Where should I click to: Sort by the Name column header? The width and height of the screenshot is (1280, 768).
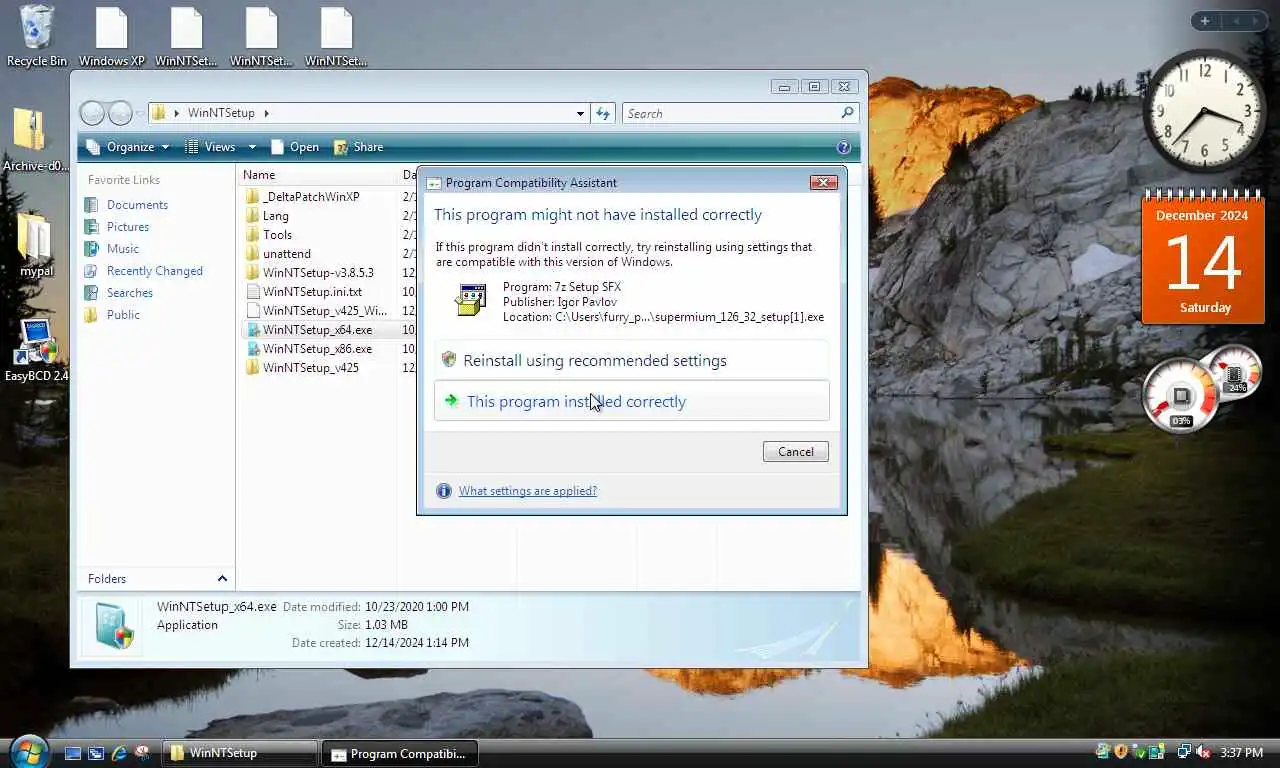tap(319, 175)
